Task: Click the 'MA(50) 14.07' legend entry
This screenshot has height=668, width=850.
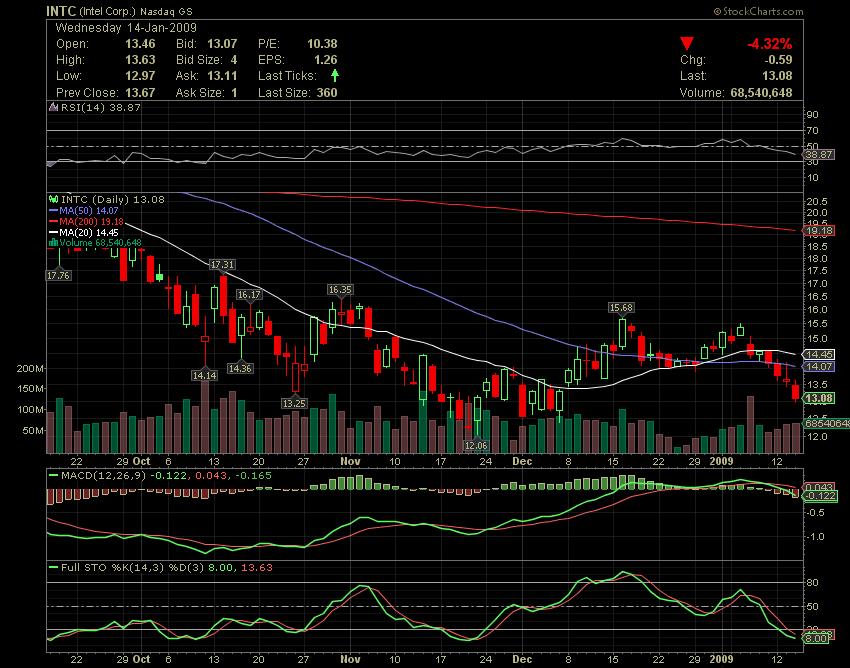Action: [88, 210]
